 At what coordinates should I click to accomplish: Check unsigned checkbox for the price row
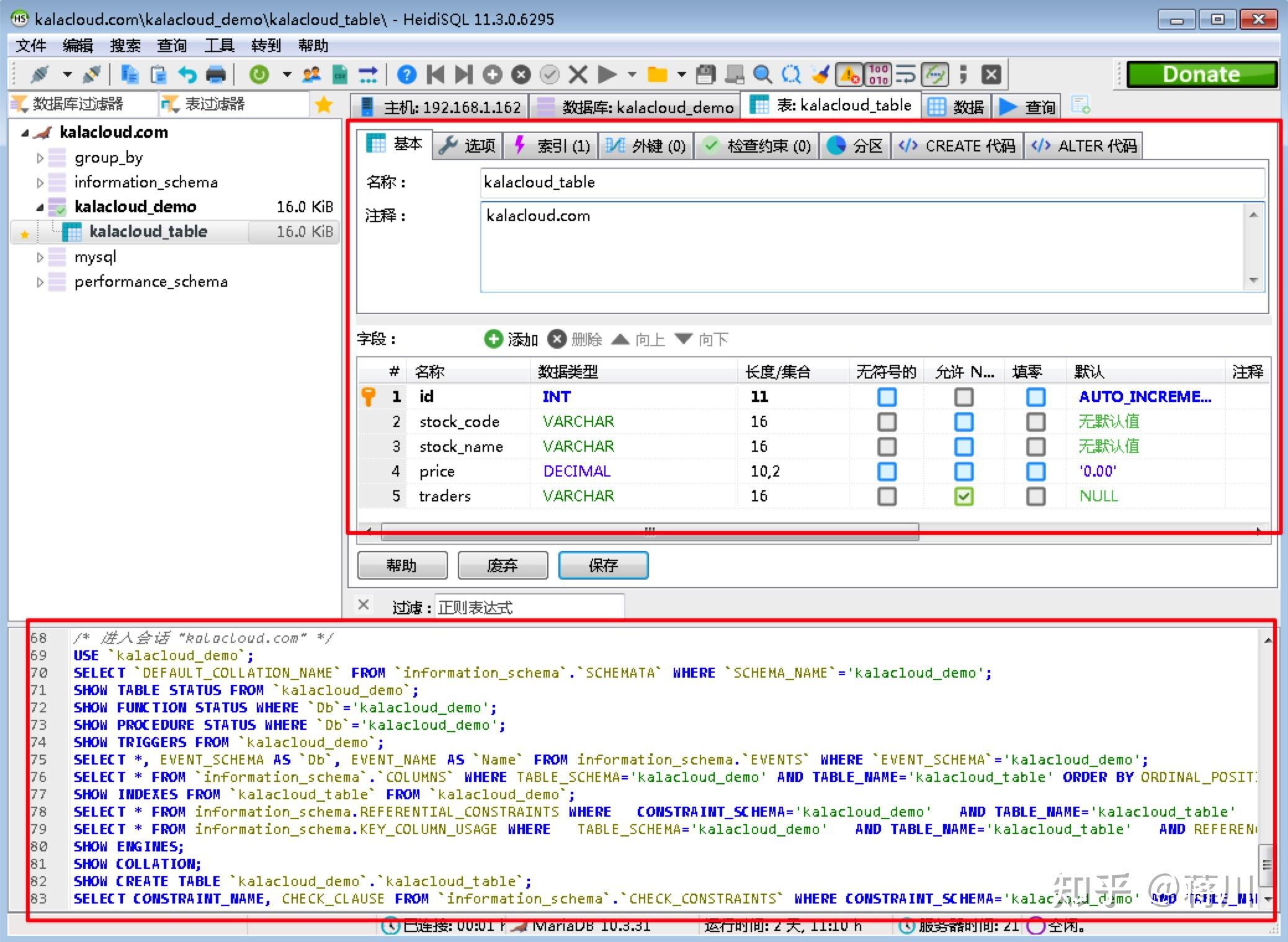tap(887, 472)
